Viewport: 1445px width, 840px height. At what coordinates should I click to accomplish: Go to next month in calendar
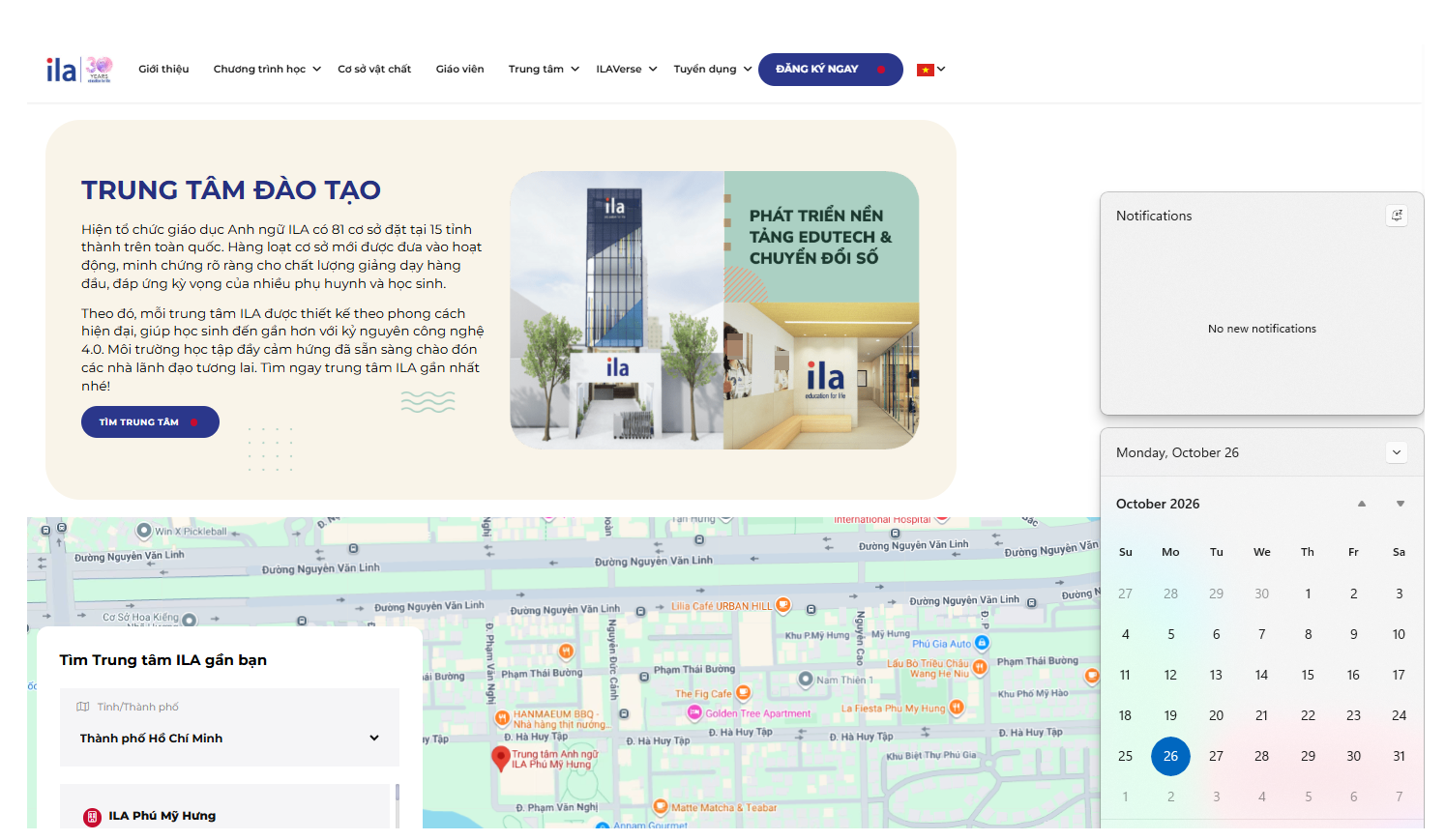(x=1400, y=504)
